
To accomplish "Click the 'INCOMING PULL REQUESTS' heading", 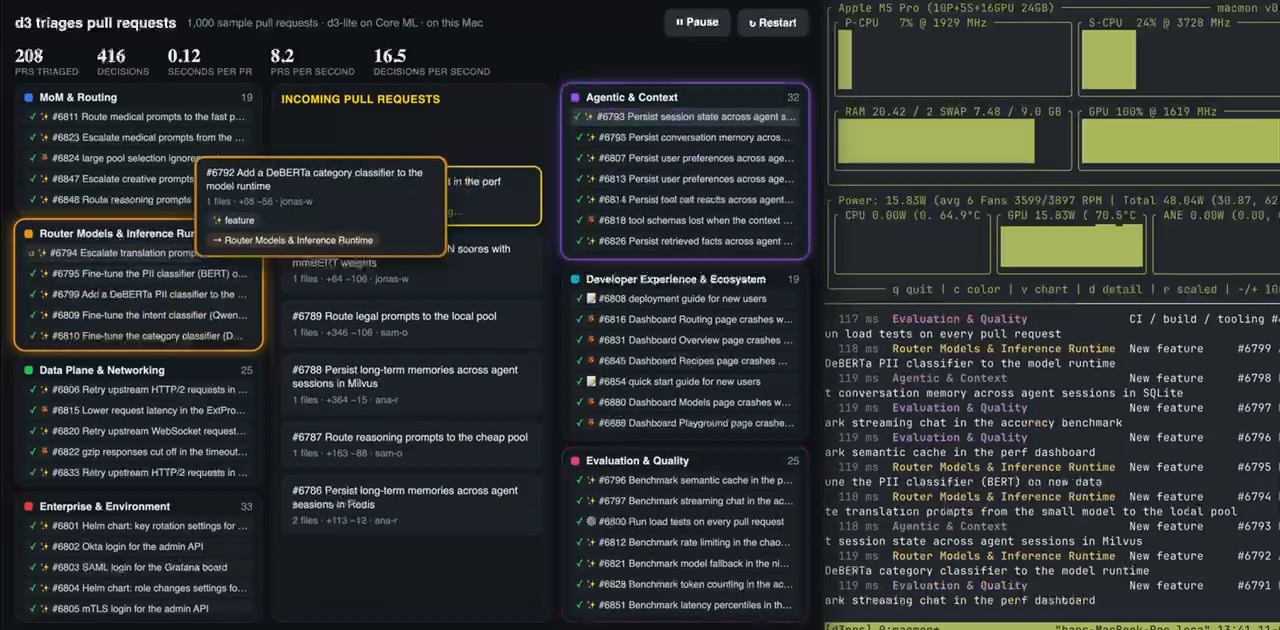I will click(x=360, y=99).
